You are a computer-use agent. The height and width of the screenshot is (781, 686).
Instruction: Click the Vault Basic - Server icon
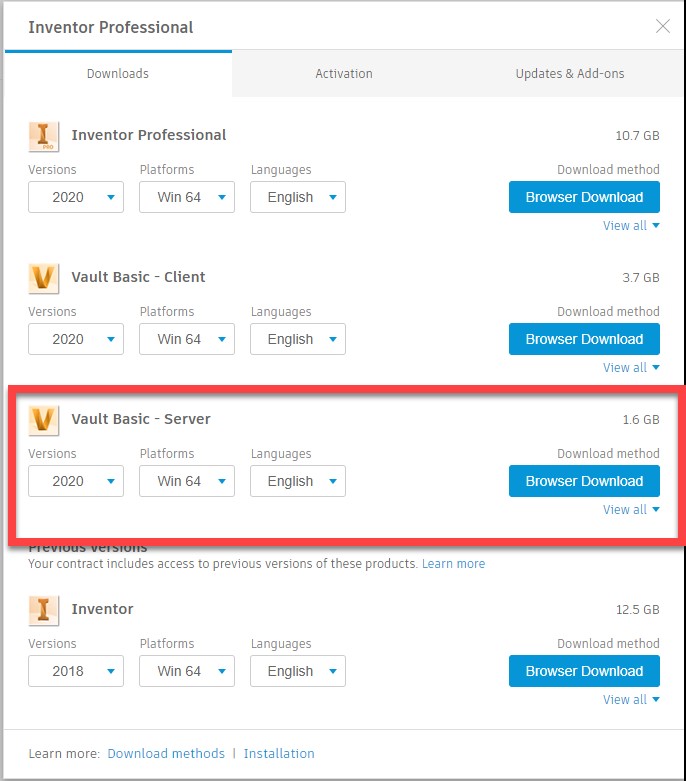point(44,420)
